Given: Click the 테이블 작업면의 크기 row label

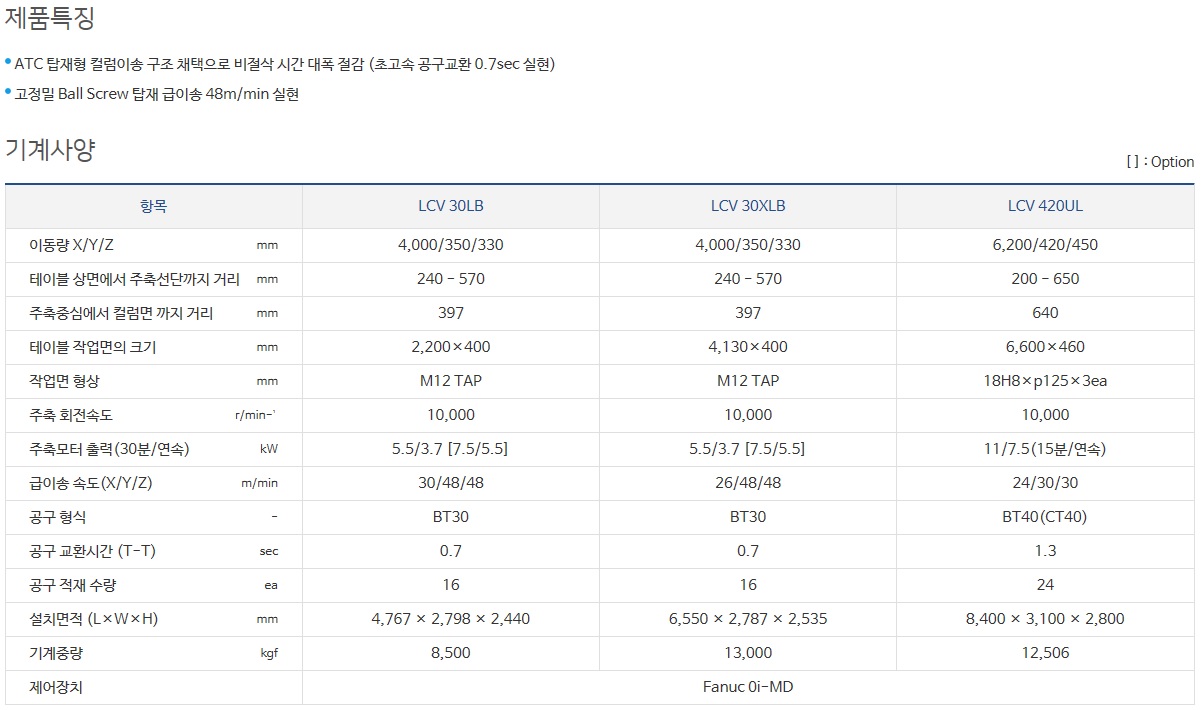Looking at the screenshot, I should (x=94, y=347).
